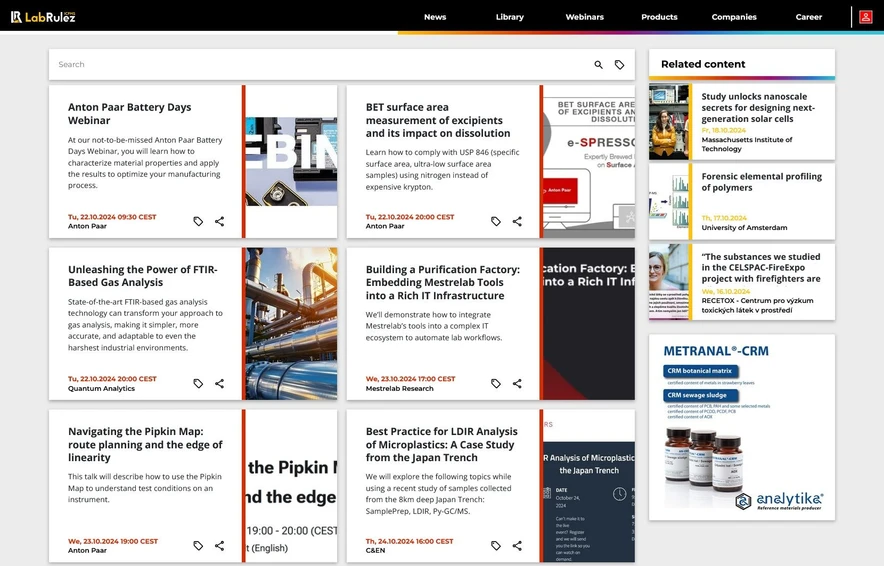Open the Products menu
This screenshot has height=566, width=884.
point(659,17)
